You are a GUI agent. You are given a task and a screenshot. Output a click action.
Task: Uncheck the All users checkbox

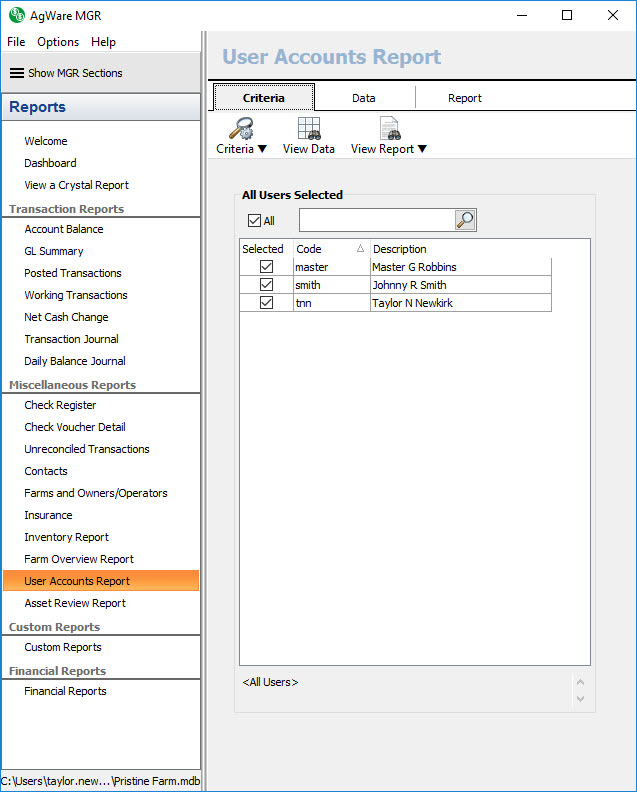pyautogui.click(x=254, y=220)
